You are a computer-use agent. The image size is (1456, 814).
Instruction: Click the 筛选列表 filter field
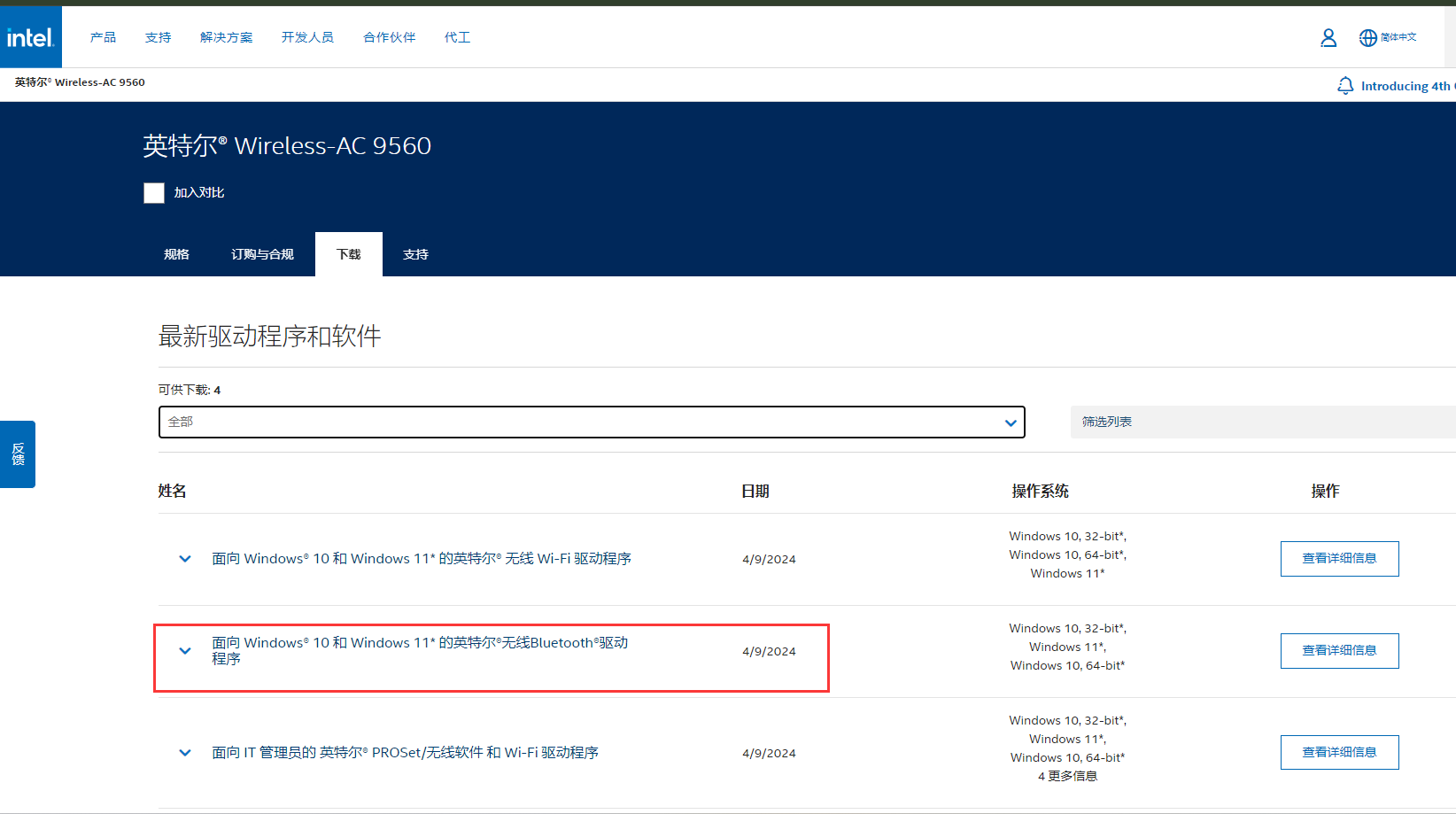[x=1263, y=423]
